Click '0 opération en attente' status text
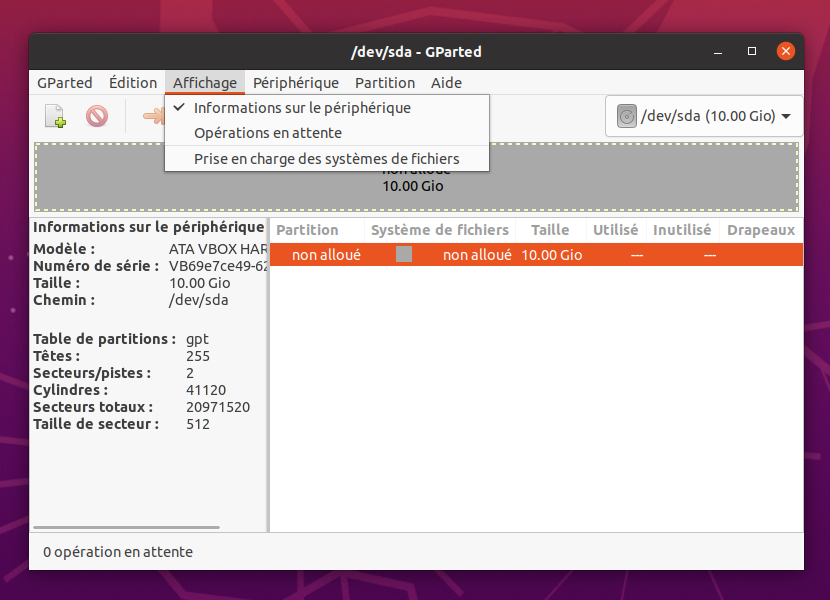Image resolution: width=830 pixels, height=600 pixels. [x=118, y=552]
